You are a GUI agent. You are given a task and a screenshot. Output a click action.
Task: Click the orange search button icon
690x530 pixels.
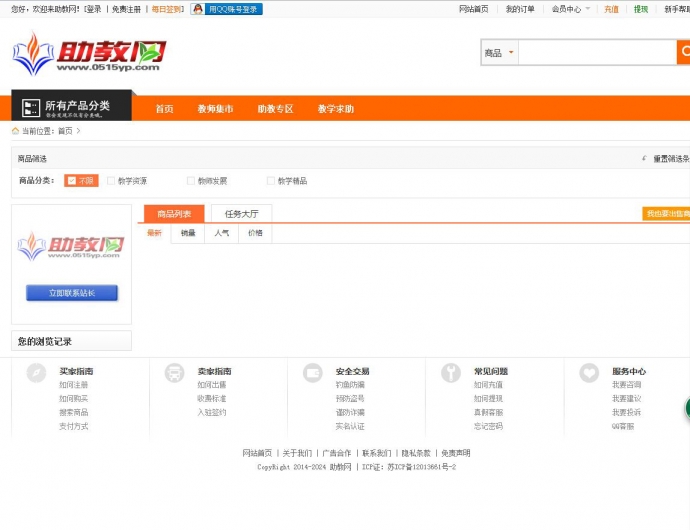coord(684,52)
